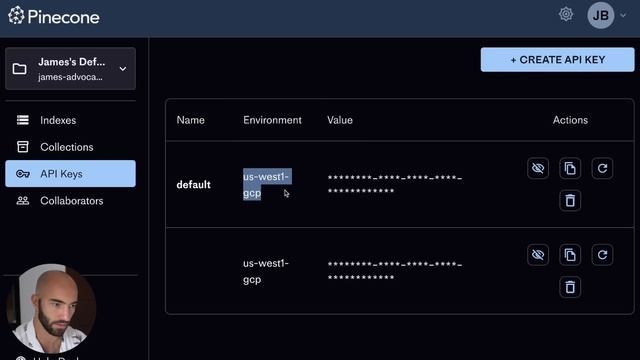Go to Indexes in the sidebar

point(71,120)
